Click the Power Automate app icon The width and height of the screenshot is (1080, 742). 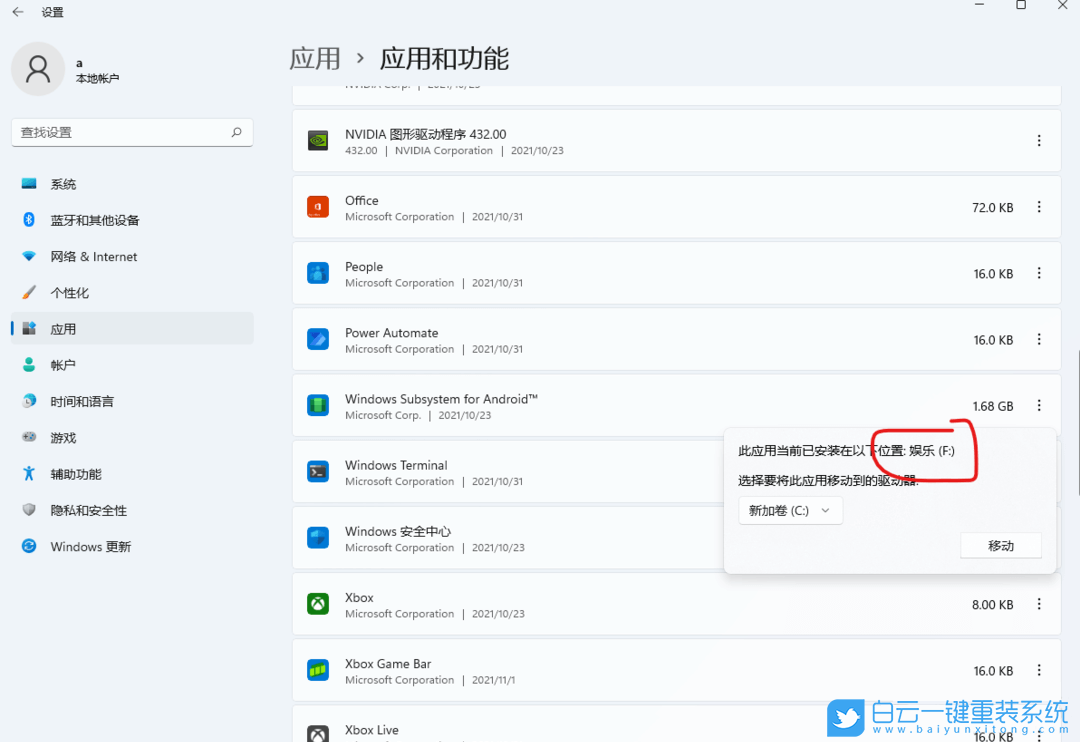point(317,339)
